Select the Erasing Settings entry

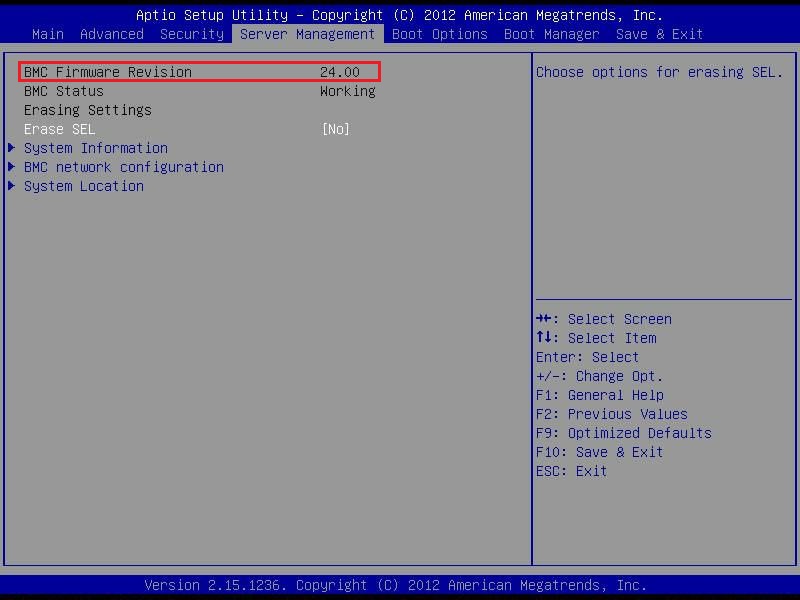(88, 109)
